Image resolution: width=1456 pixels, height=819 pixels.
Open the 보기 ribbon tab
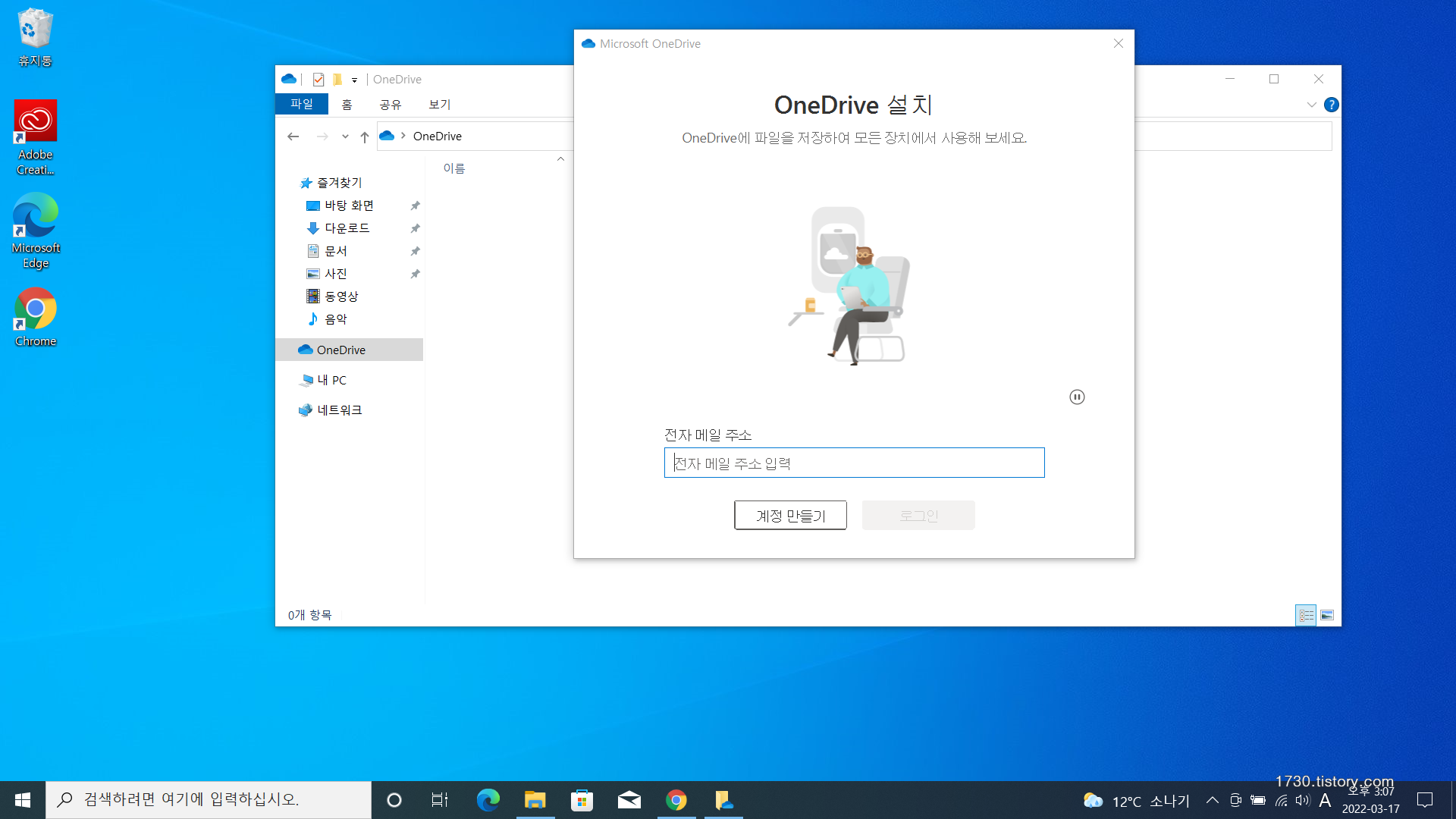tap(439, 105)
